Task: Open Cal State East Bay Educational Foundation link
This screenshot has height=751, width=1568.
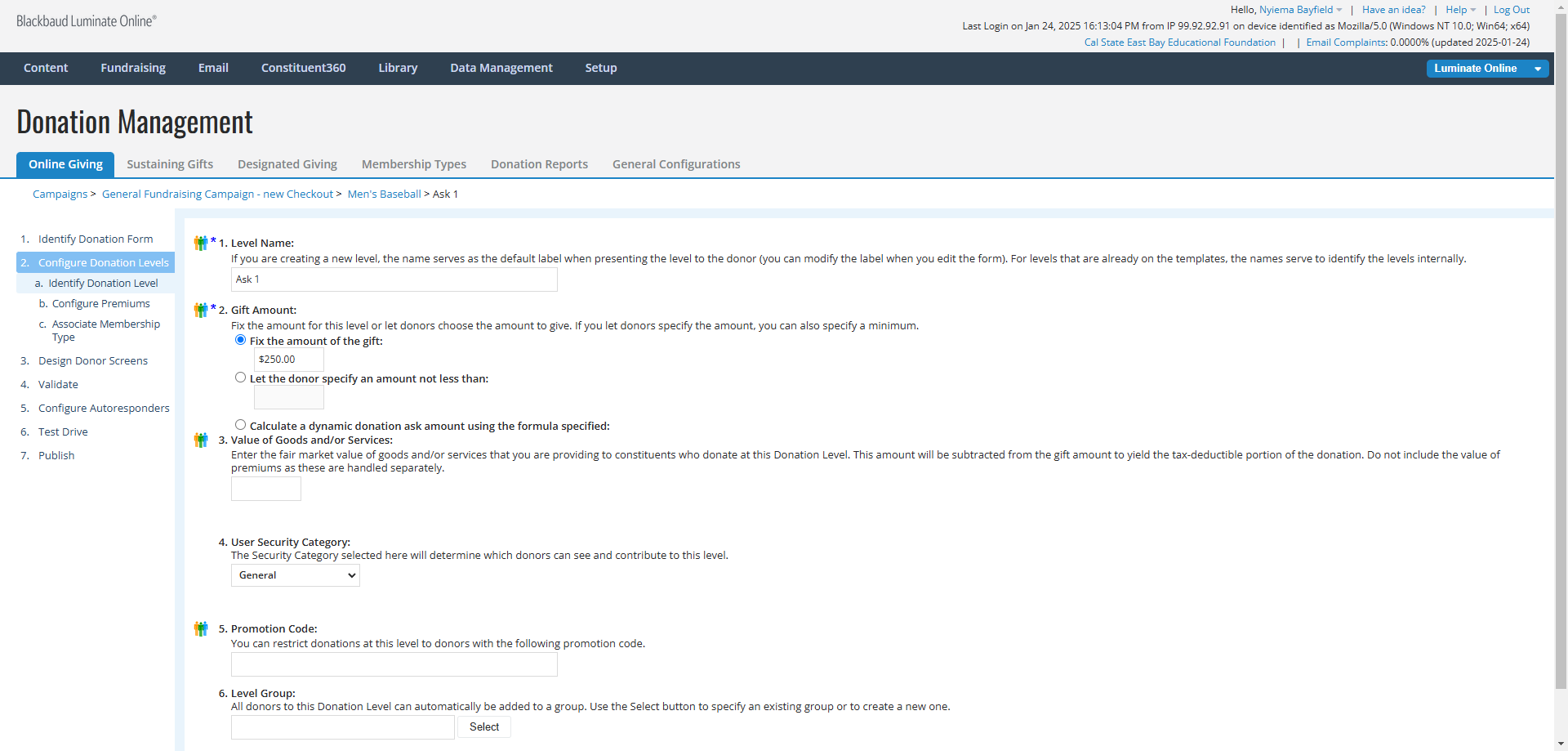Action: 1180,42
